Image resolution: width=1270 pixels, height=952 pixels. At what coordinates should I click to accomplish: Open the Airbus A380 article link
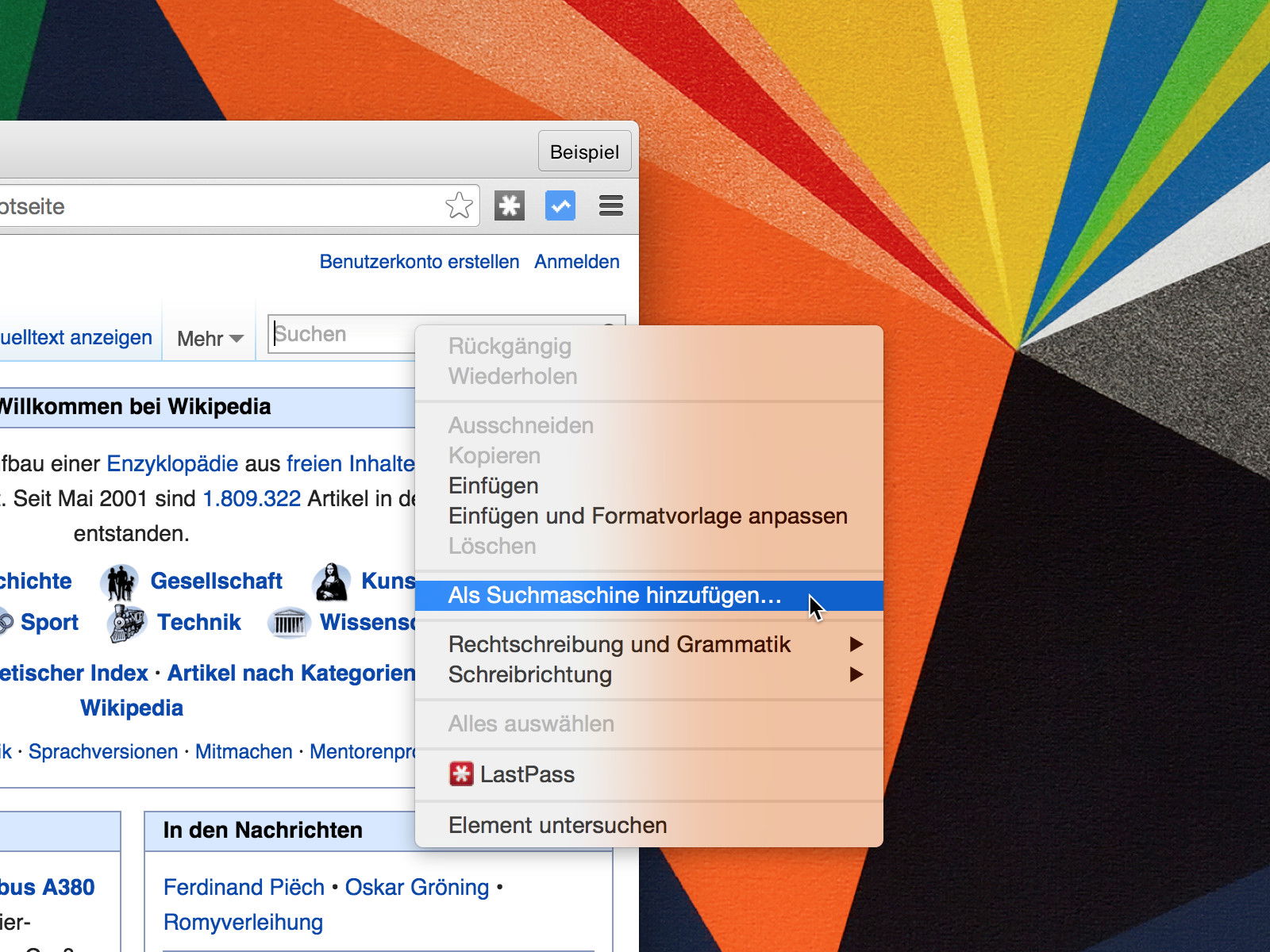coord(47,887)
